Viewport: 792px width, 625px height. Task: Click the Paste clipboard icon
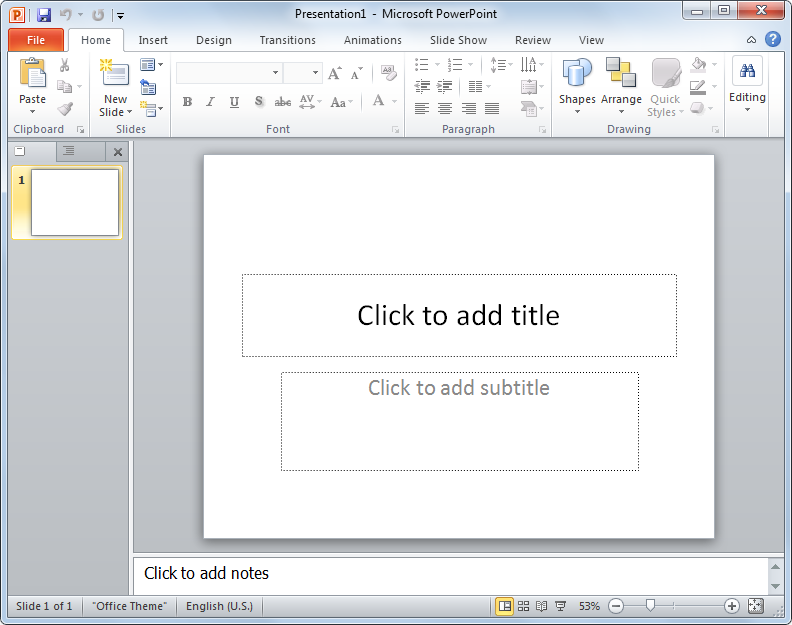32,75
